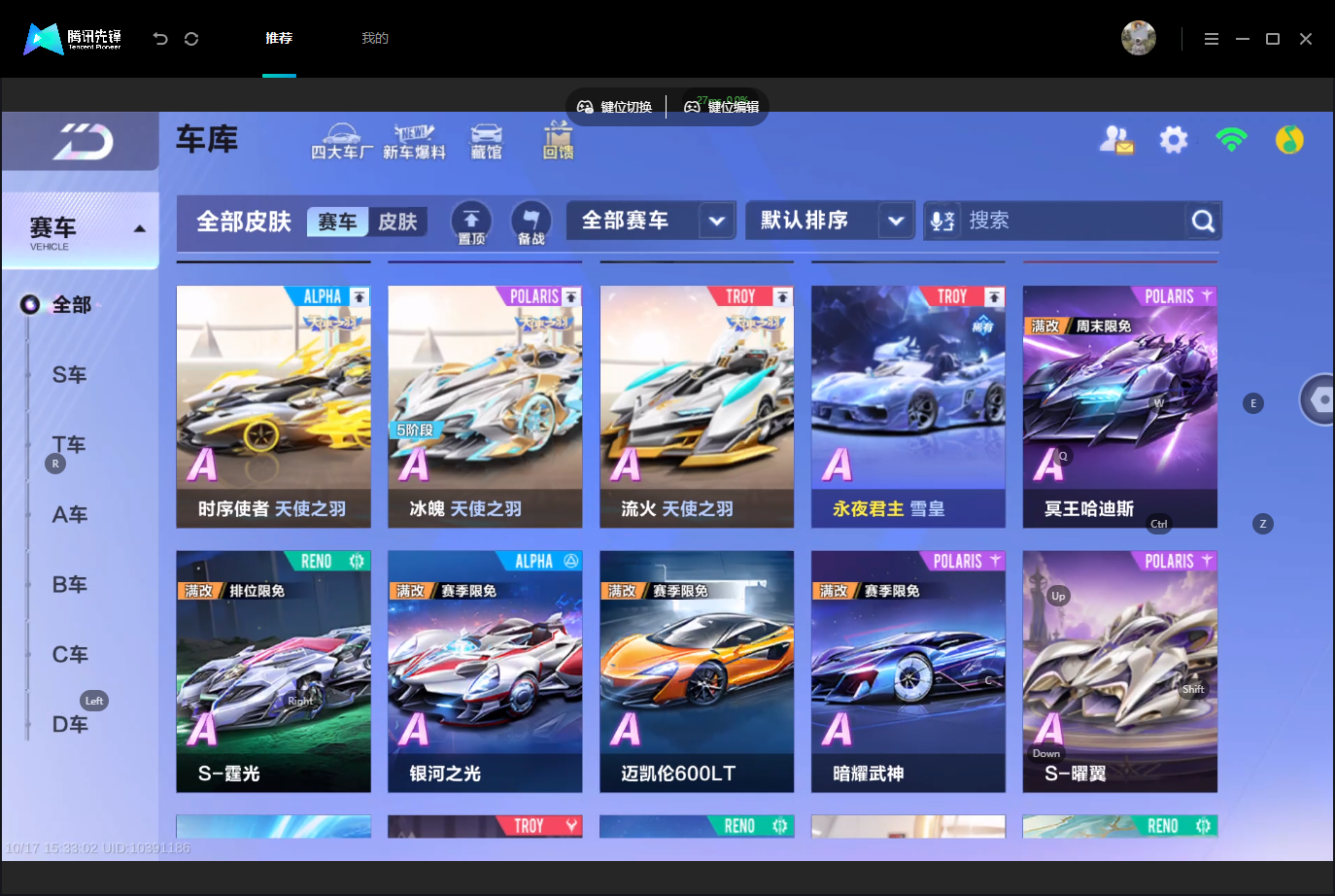Select the 时序使者 天使之羽 car card
Image resolution: width=1335 pixels, height=896 pixels.
273,407
